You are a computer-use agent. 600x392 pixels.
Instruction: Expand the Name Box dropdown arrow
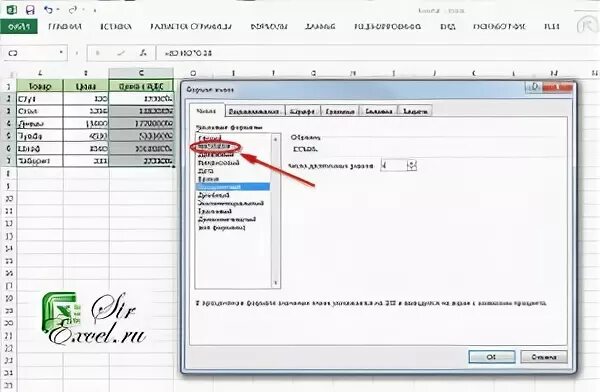point(61,52)
